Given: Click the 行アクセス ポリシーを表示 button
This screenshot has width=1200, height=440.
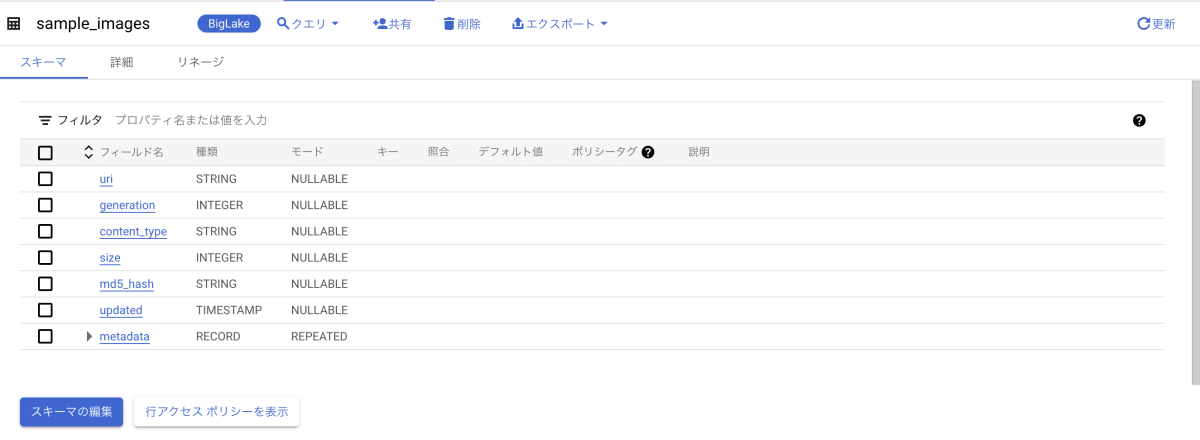Looking at the screenshot, I should point(217,411).
